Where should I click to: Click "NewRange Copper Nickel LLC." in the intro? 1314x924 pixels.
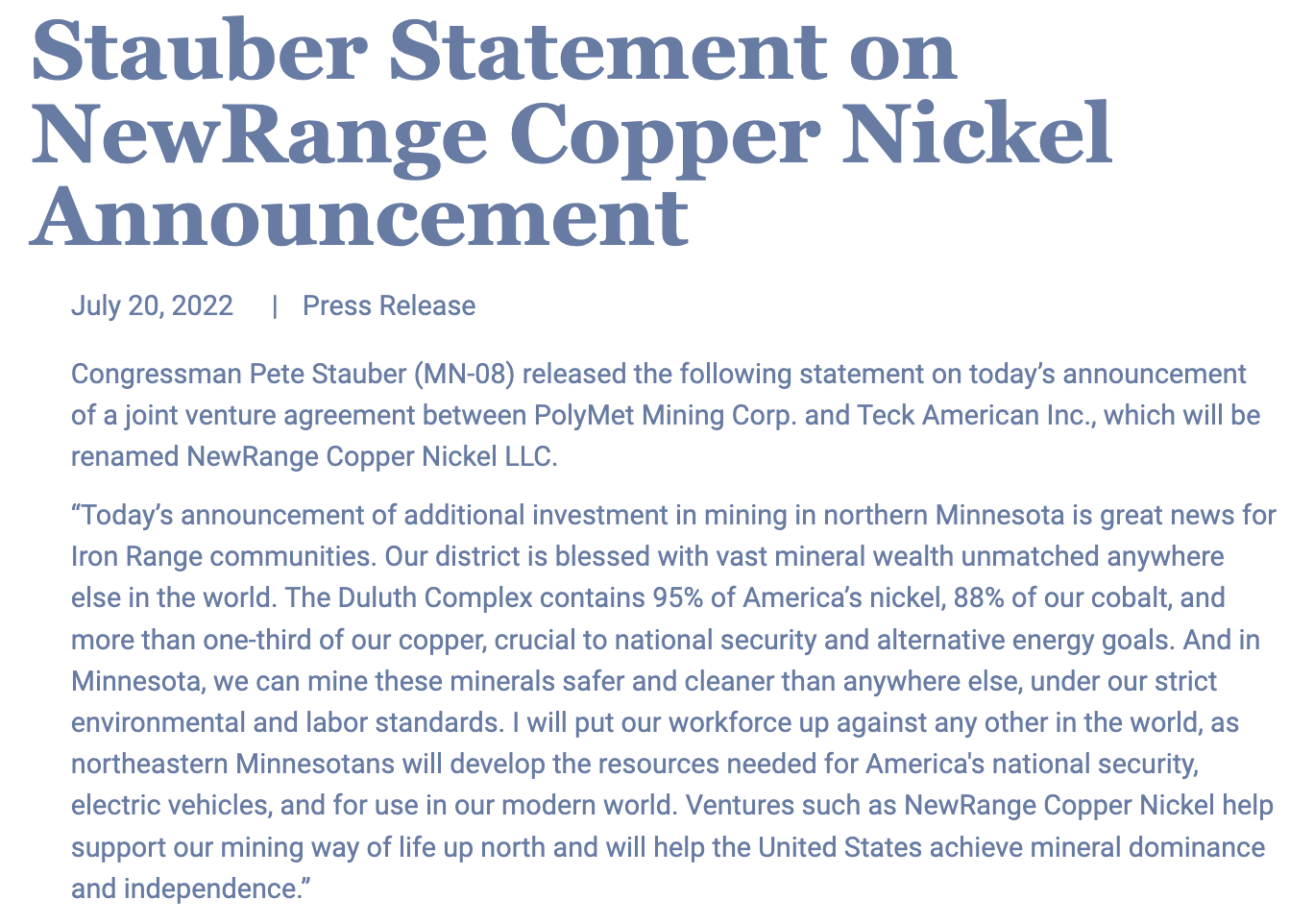pyautogui.click(x=372, y=457)
